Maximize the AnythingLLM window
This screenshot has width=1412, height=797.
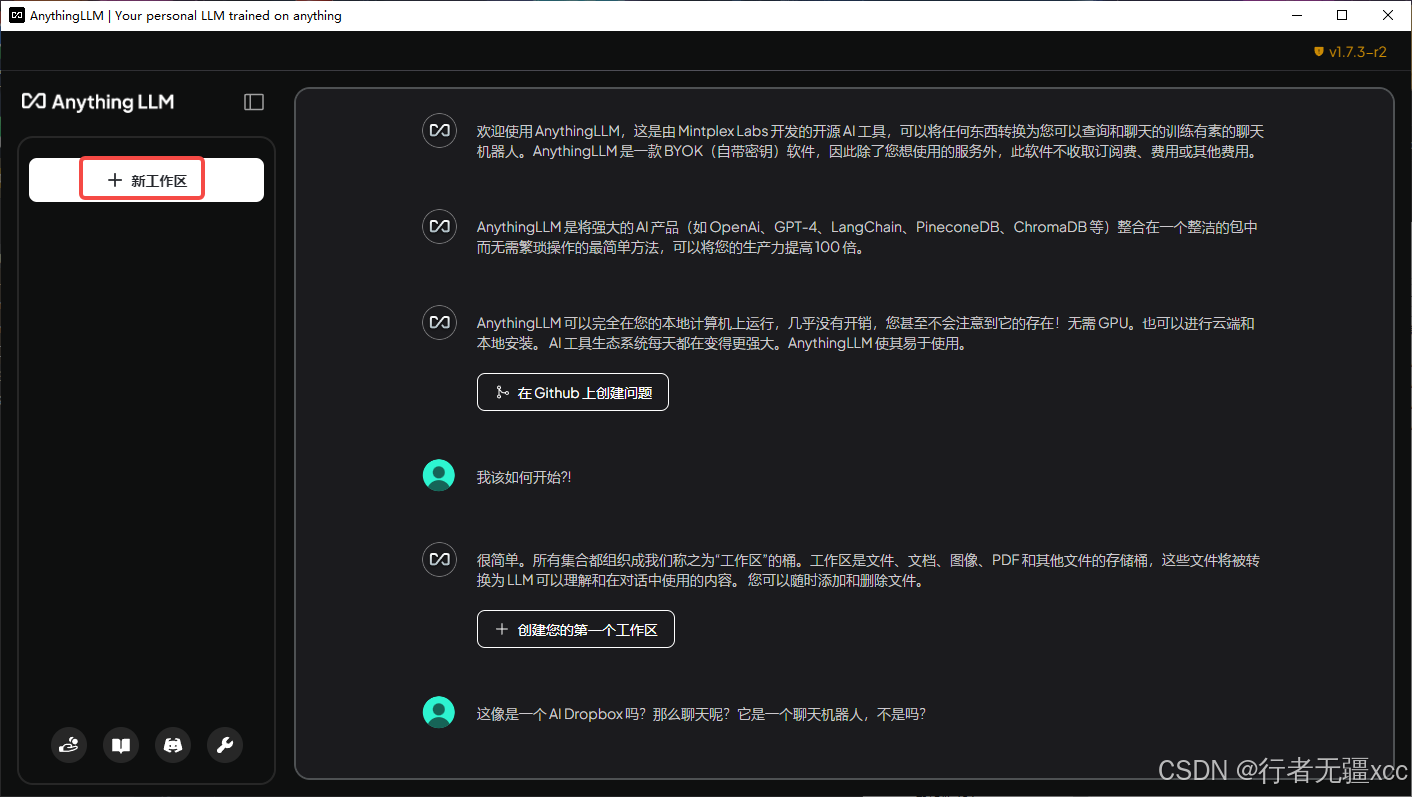1342,15
